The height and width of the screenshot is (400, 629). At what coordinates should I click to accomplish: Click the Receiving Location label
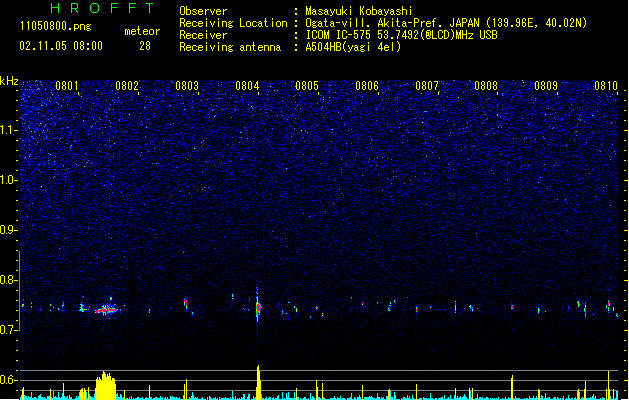click(x=233, y=23)
